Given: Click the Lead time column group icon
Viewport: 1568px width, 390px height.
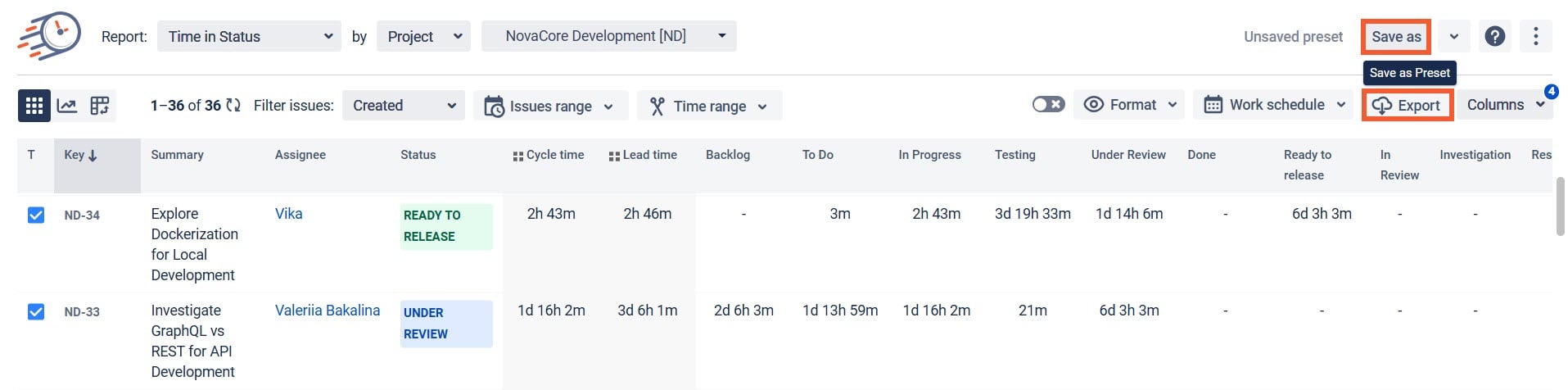Looking at the screenshot, I should pyautogui.click(x=614, y=156).
